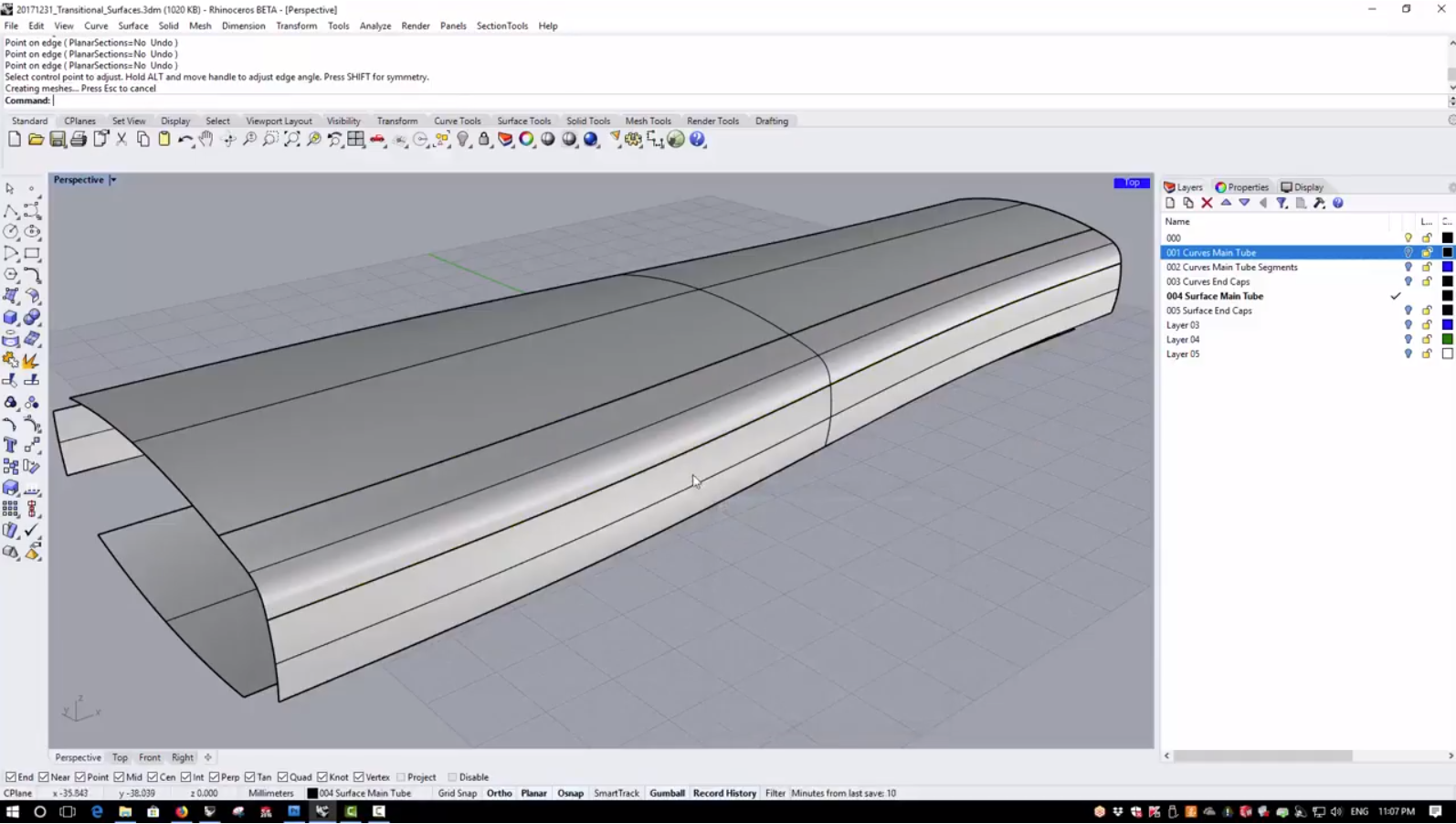Open the Surface menu

(x=132, y=26)
